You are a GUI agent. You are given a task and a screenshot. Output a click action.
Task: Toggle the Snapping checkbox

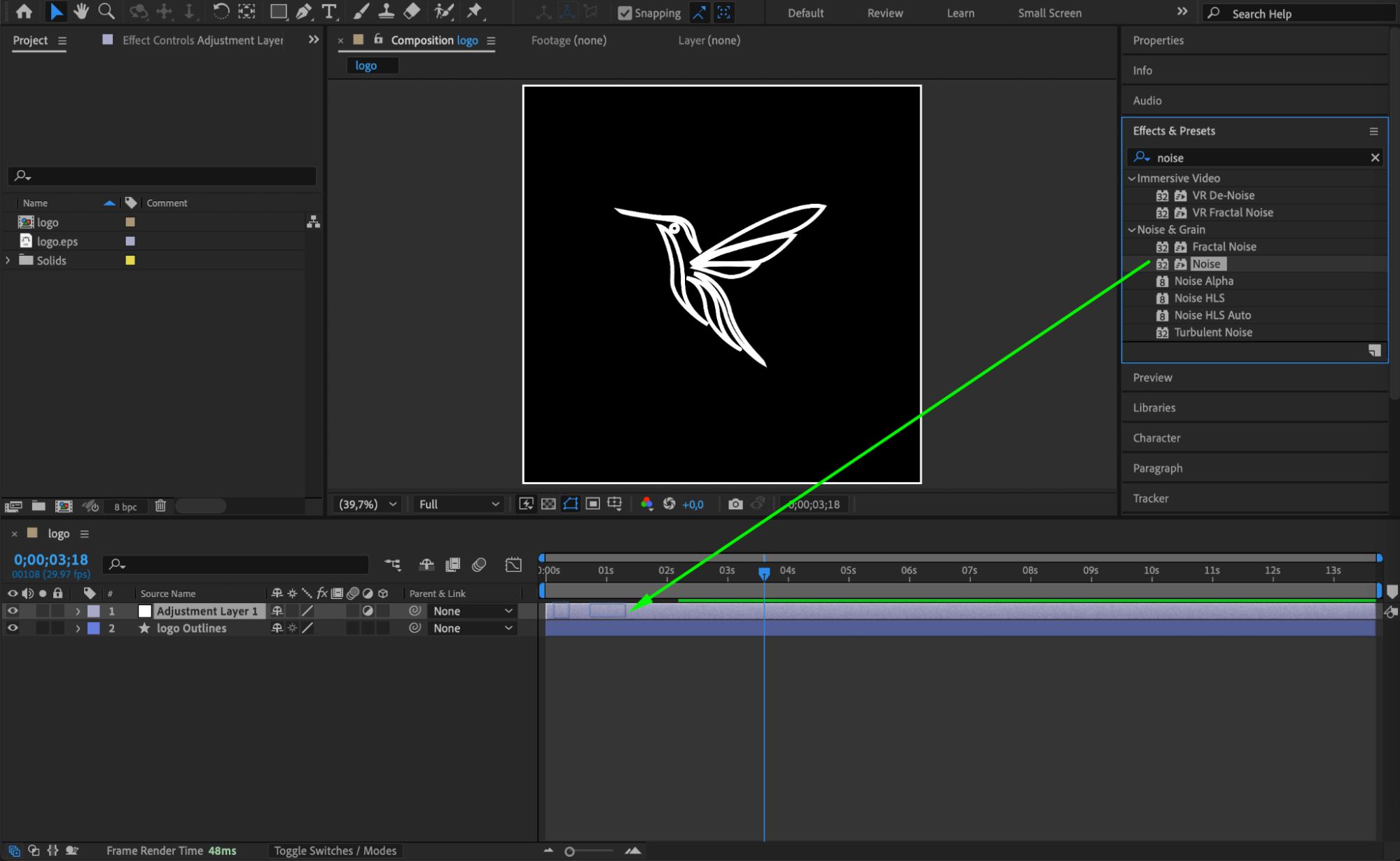tap(625, 13)
